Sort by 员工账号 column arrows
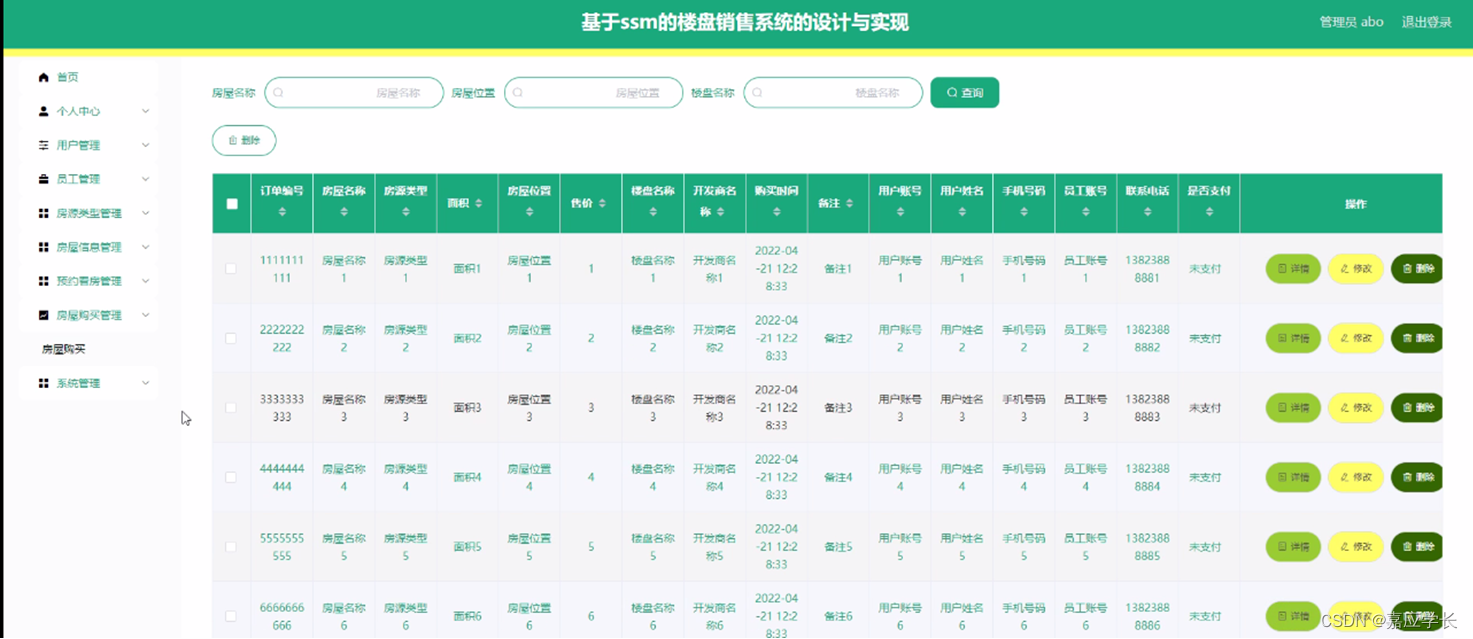Image resolution: width=1473 pixels, height=639 pixels. coord(1086,212)
